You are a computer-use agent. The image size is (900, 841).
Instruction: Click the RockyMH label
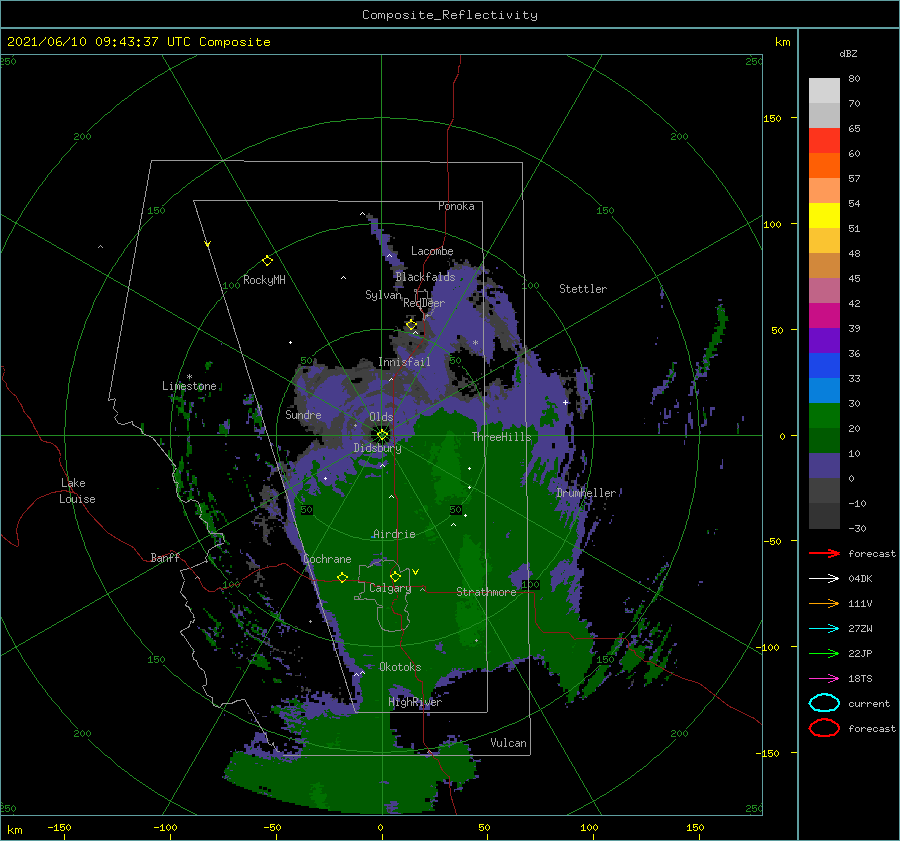point(264,280)
